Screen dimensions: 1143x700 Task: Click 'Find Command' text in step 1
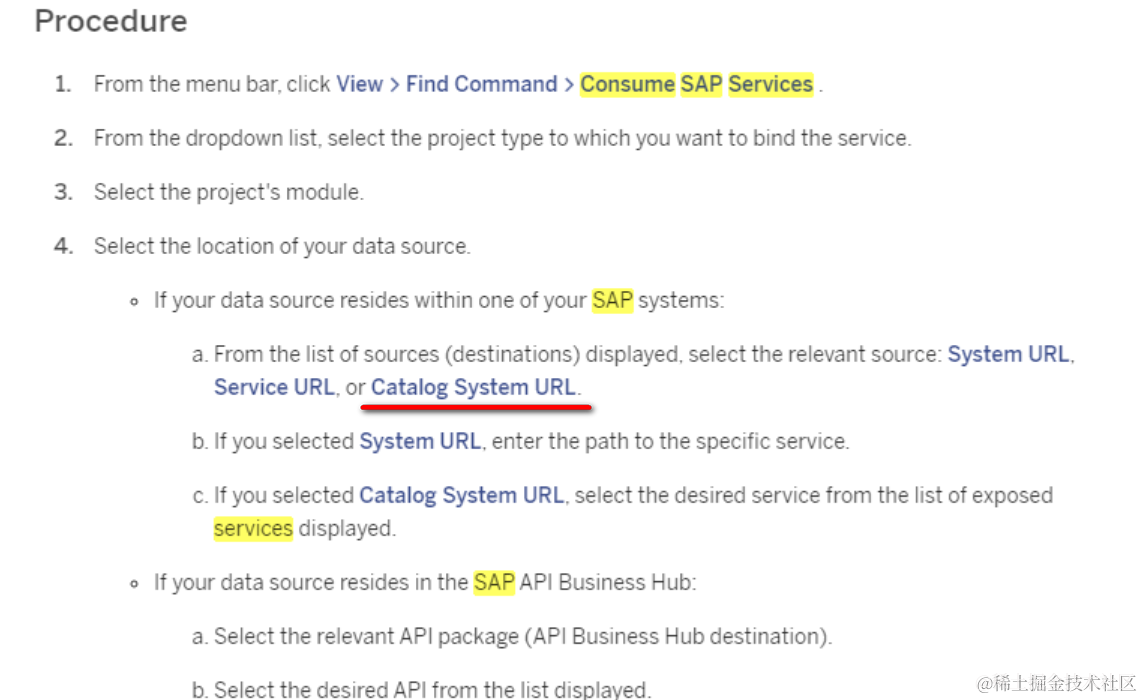pos(481,84)
